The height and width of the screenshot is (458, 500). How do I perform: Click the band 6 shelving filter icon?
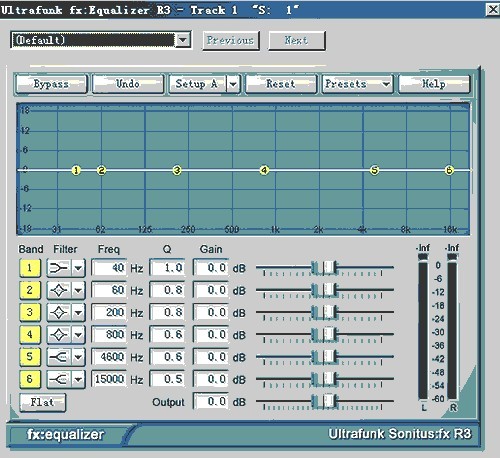click(x=59, y=379)
